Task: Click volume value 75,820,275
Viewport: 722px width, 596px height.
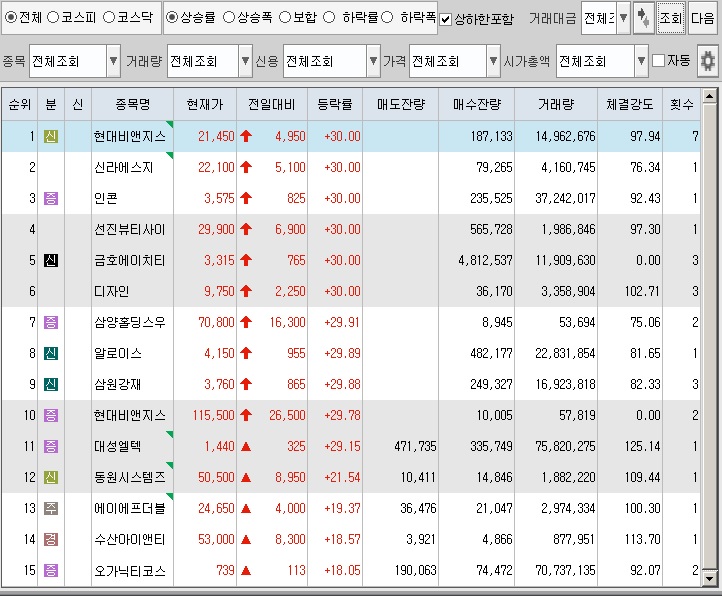Action: (565, 446)
